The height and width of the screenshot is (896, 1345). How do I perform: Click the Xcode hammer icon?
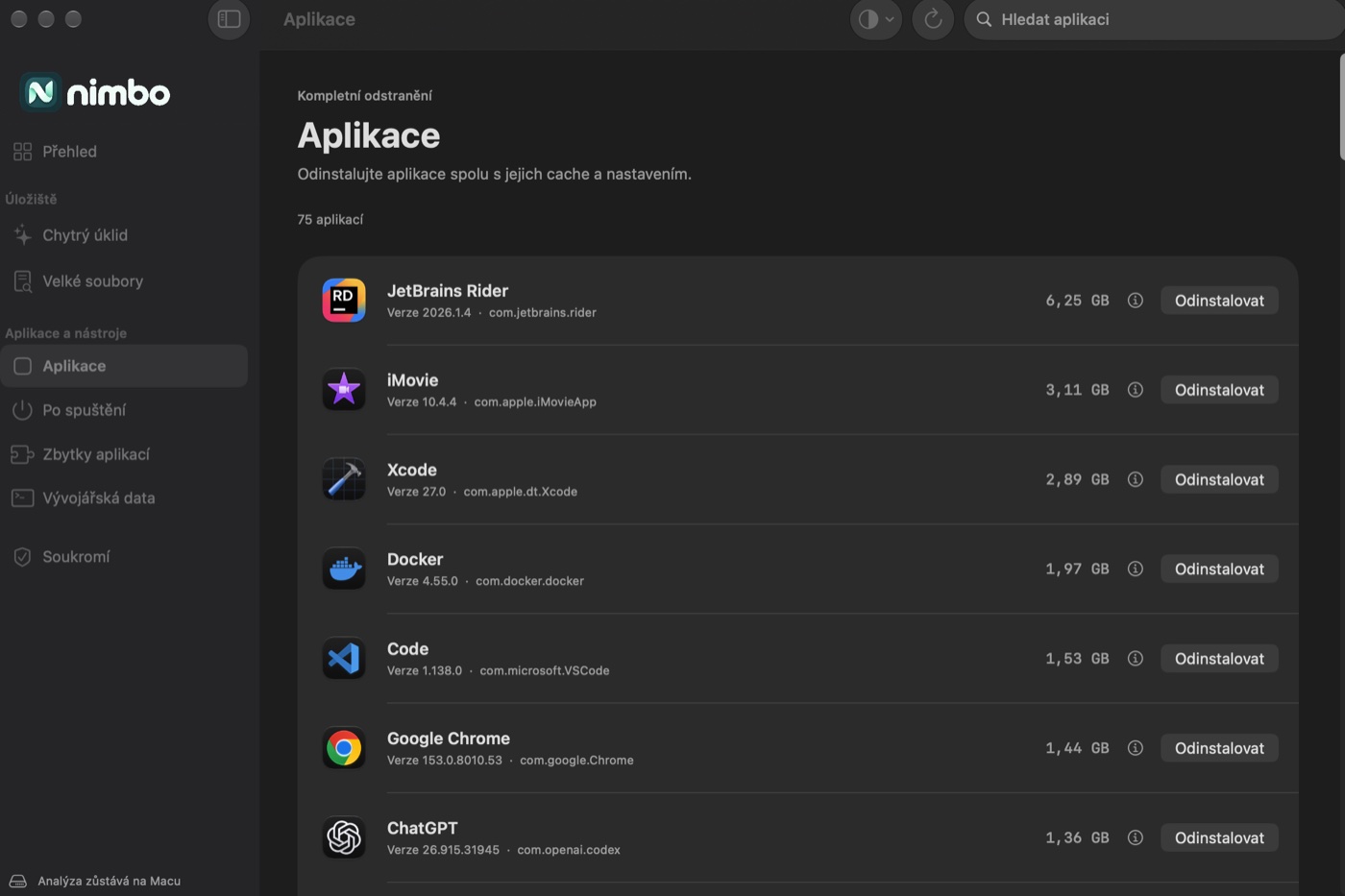point(344,479)
